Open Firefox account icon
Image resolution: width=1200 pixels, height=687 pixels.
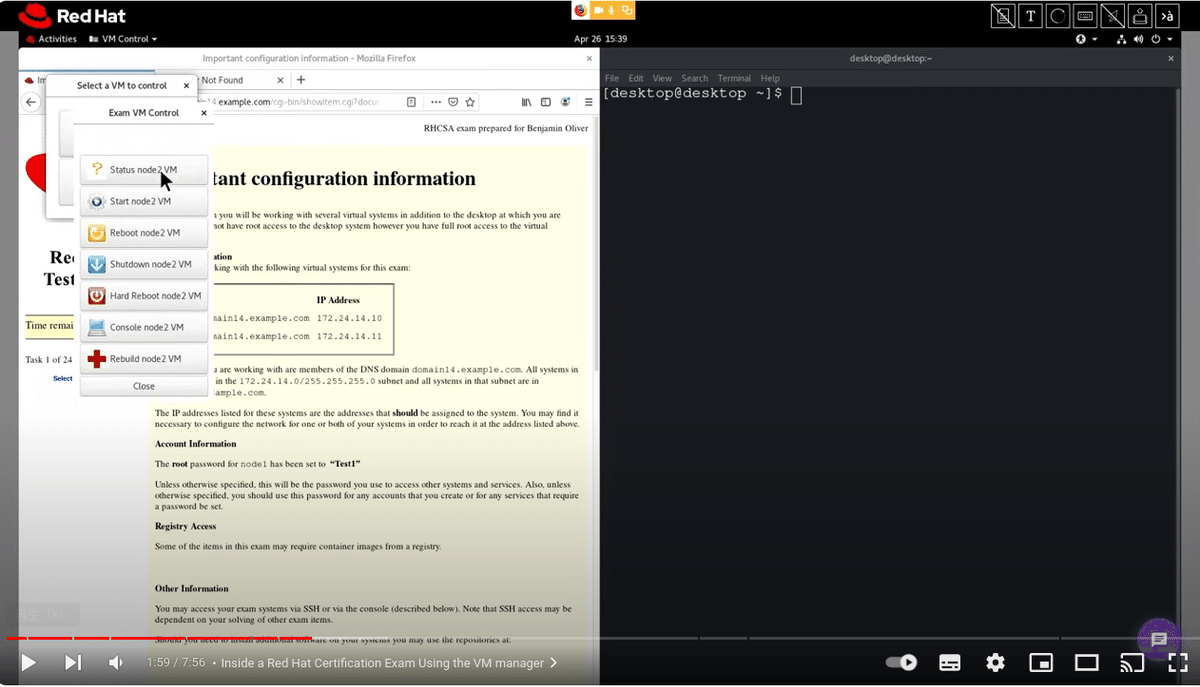pos(566,102)
